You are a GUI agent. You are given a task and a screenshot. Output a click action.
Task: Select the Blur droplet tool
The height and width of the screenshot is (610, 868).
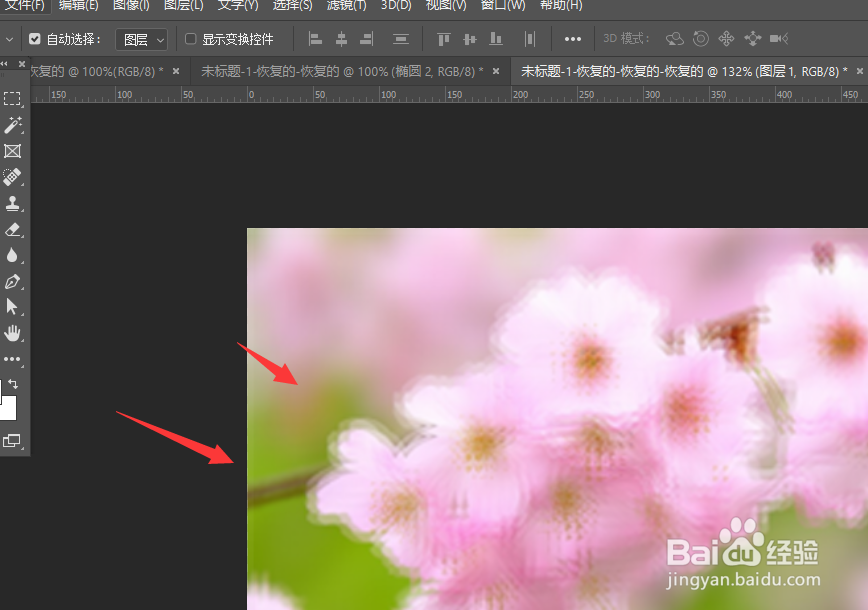pos(12,255)
